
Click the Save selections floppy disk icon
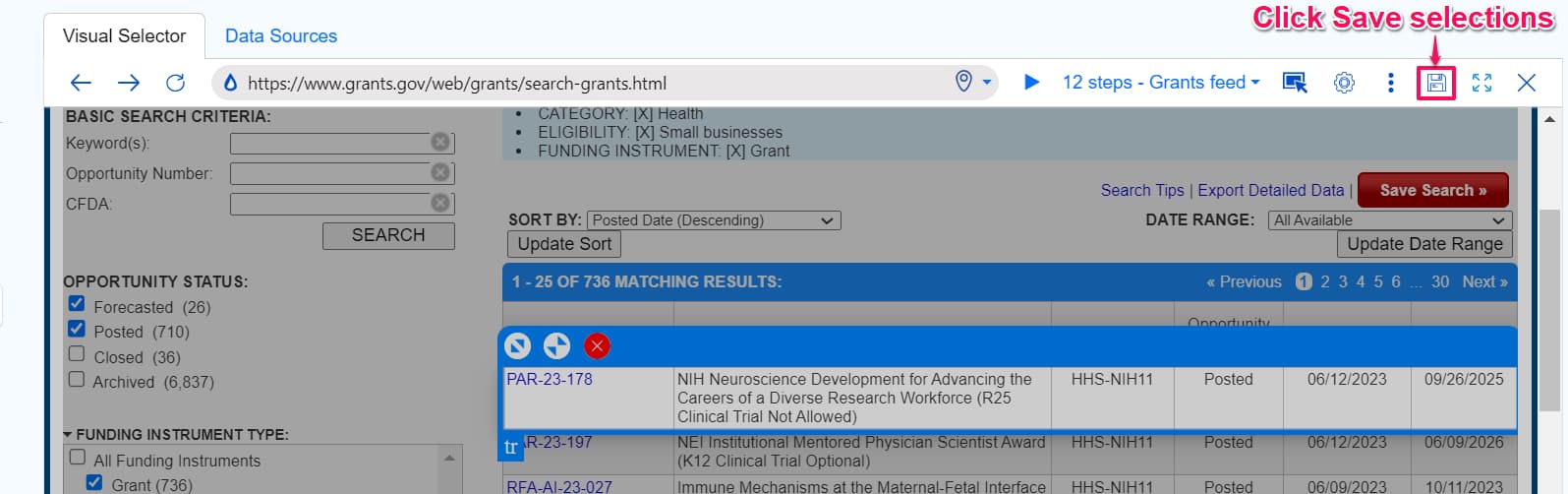point(1436,83)
